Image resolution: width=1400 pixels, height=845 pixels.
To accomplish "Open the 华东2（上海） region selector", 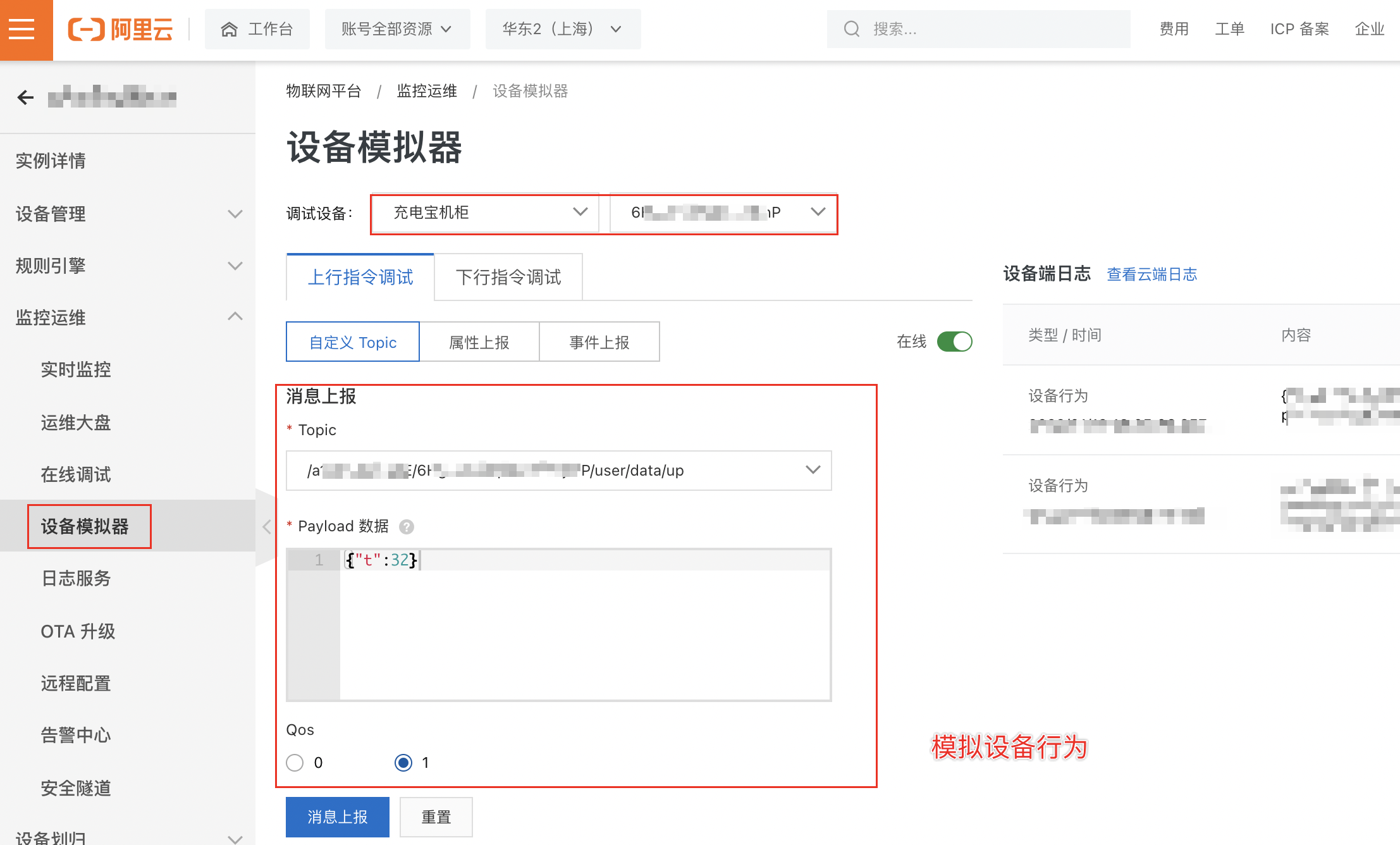I will pos(562,29).
